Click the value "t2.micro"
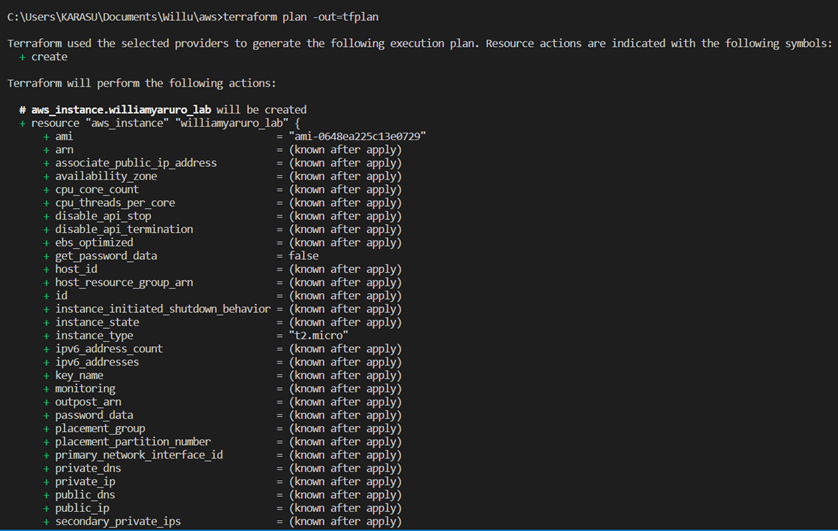This screenshot has height=531, width=838. (x=319, y=335)
